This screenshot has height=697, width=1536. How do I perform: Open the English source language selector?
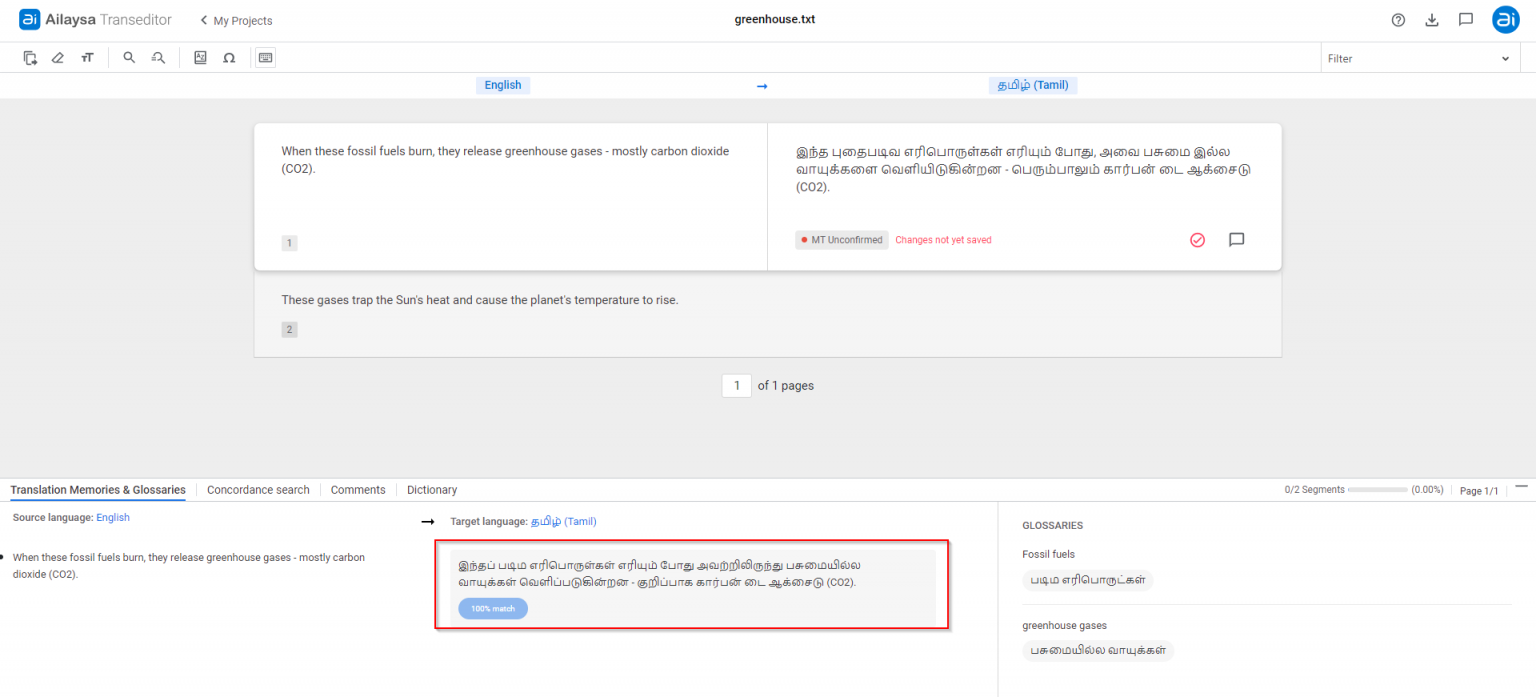(x=502, y=85)
